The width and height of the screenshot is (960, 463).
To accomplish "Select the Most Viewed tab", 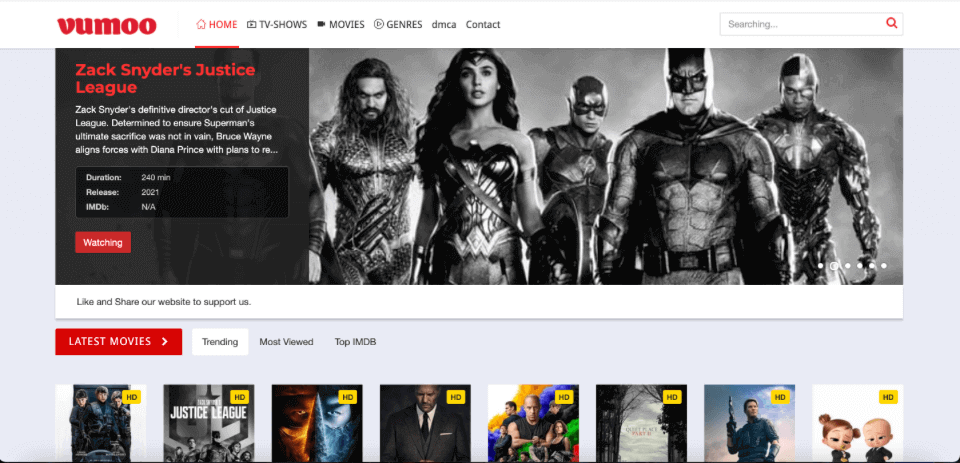I will (286, 342).
